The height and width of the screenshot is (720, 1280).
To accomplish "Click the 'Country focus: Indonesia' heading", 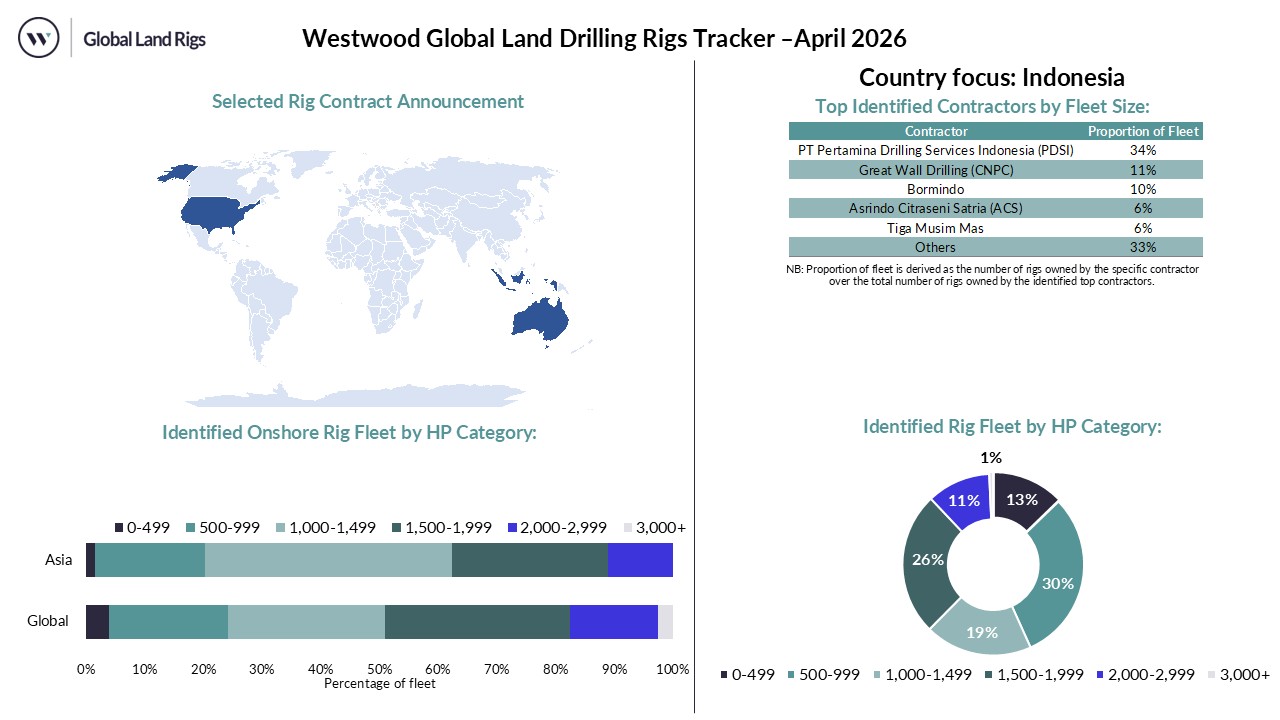I will [x=992, y=77].
